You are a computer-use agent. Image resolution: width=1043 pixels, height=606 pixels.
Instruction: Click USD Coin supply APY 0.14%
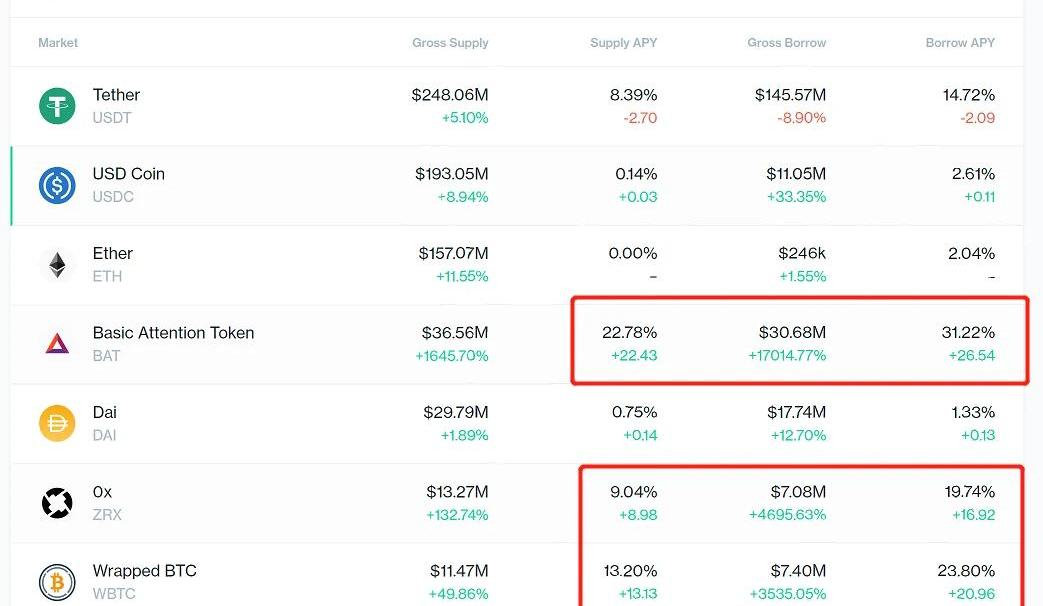636,174
